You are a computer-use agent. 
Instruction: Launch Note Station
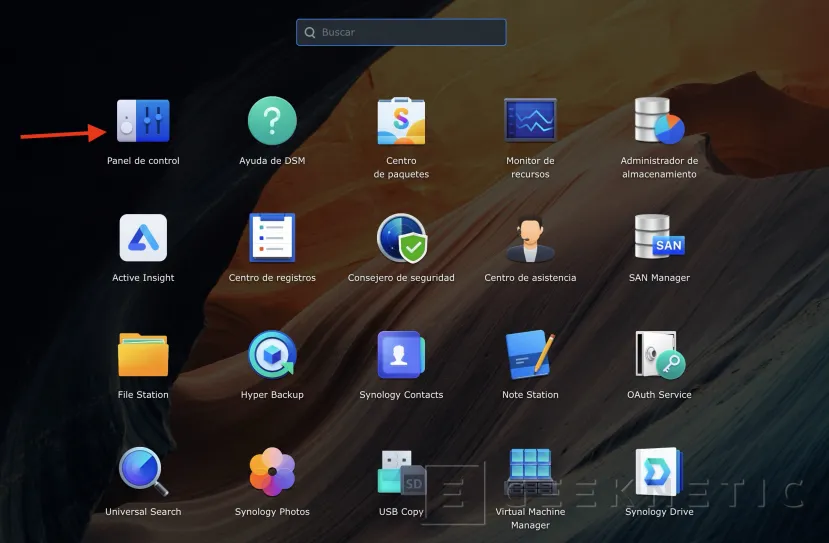[x=530, y=355]
